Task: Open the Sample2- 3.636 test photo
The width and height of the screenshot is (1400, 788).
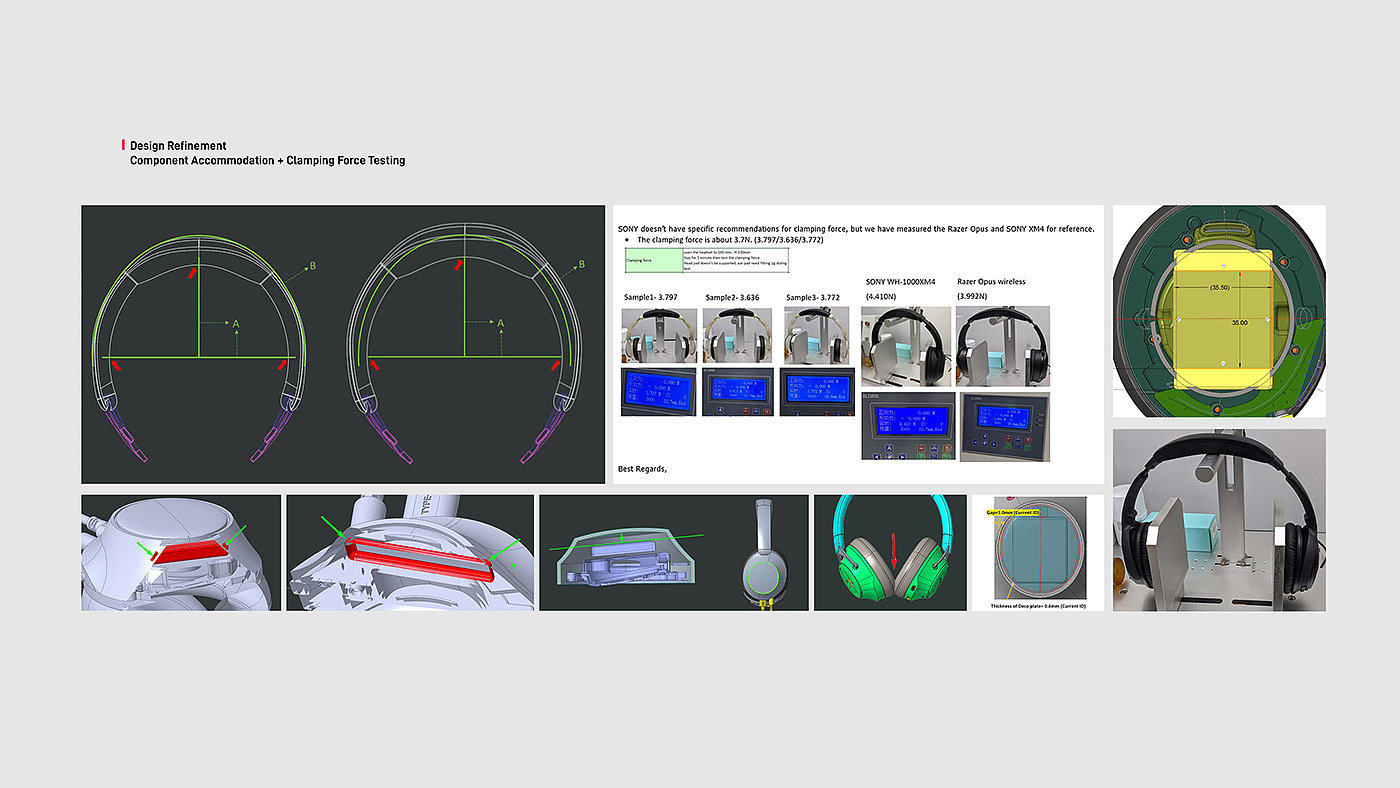Action: (x=739, y=335)
